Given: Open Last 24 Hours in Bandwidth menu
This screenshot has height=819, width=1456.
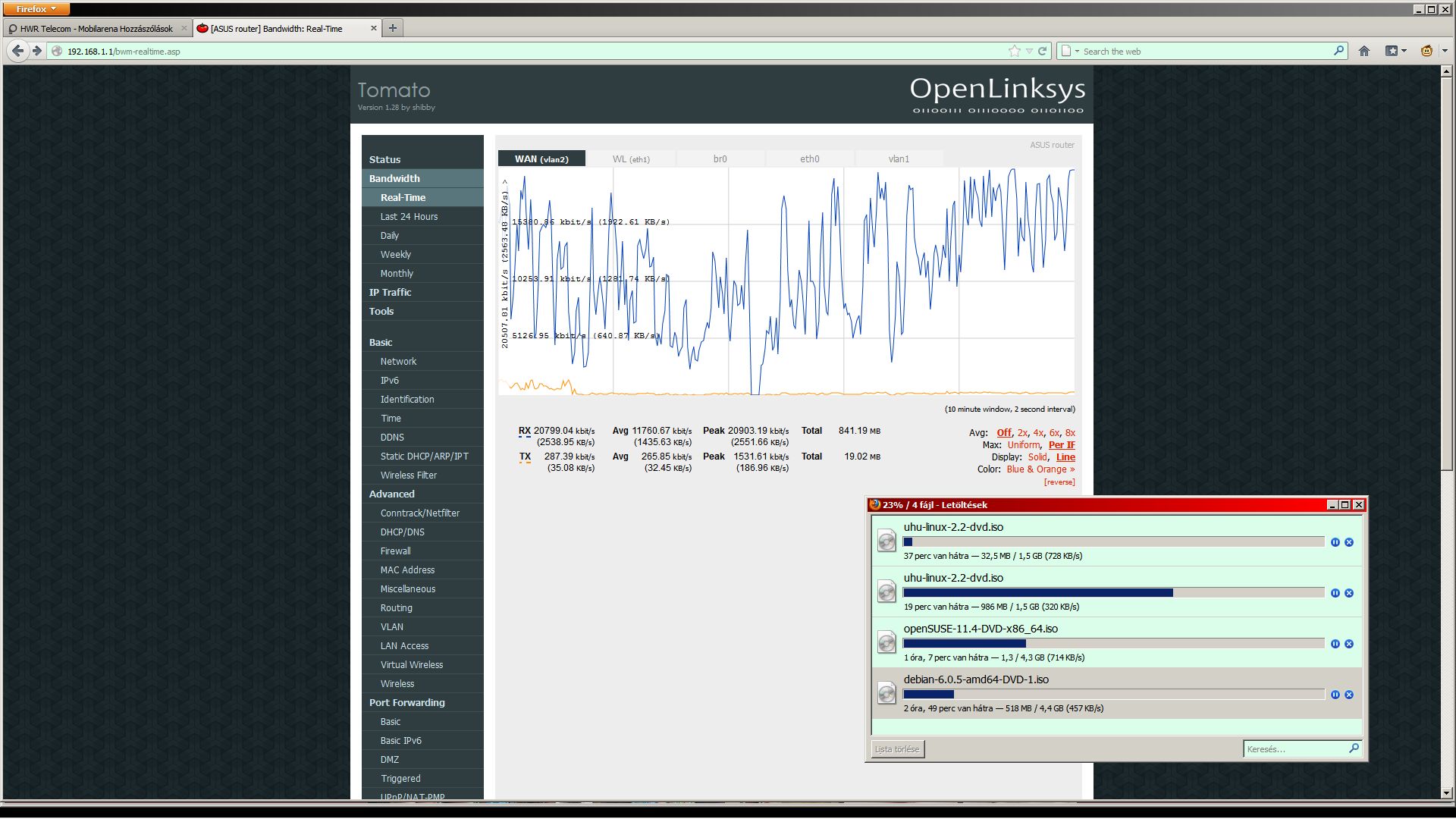Looking at the screenshot, I should click(x=409, y=217).
